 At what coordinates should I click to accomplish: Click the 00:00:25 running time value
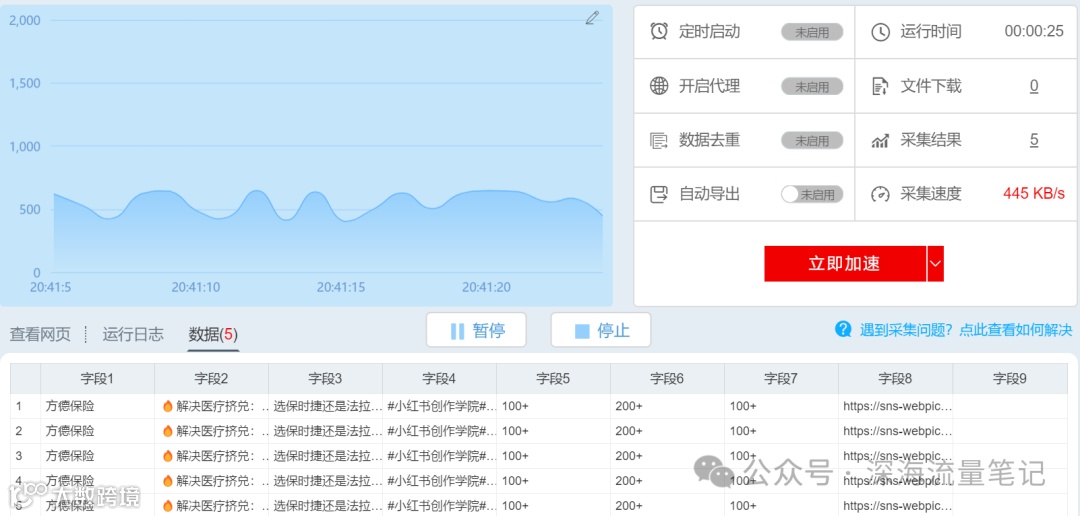coord(1034,32)
